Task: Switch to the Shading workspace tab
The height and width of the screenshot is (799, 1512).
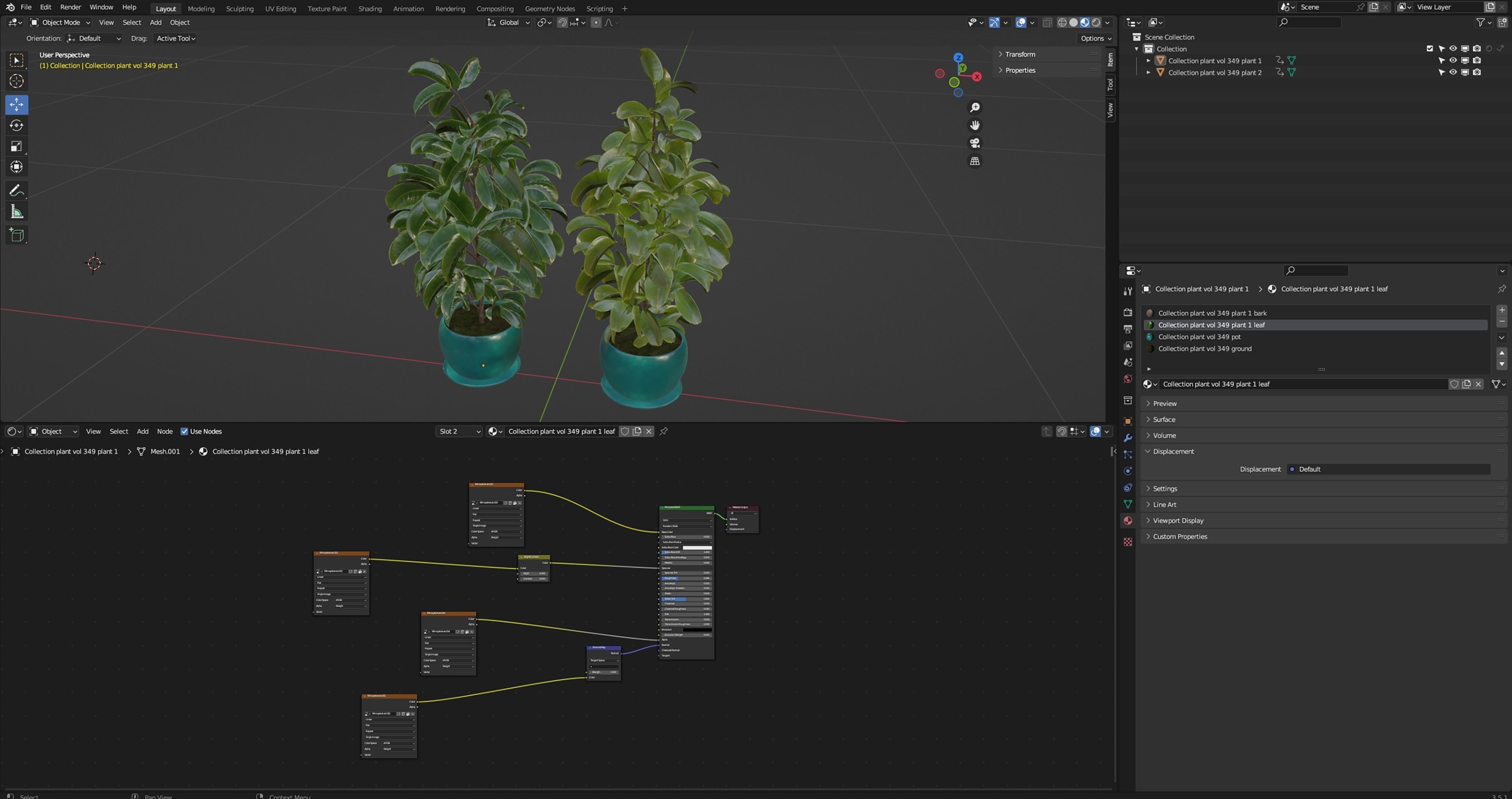Action: tap(370, 8)
